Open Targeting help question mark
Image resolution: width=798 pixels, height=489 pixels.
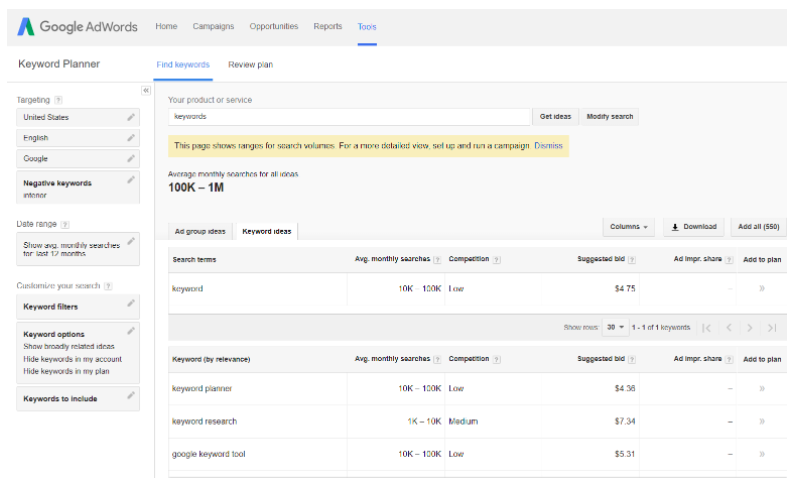click(x=59, y=100)
